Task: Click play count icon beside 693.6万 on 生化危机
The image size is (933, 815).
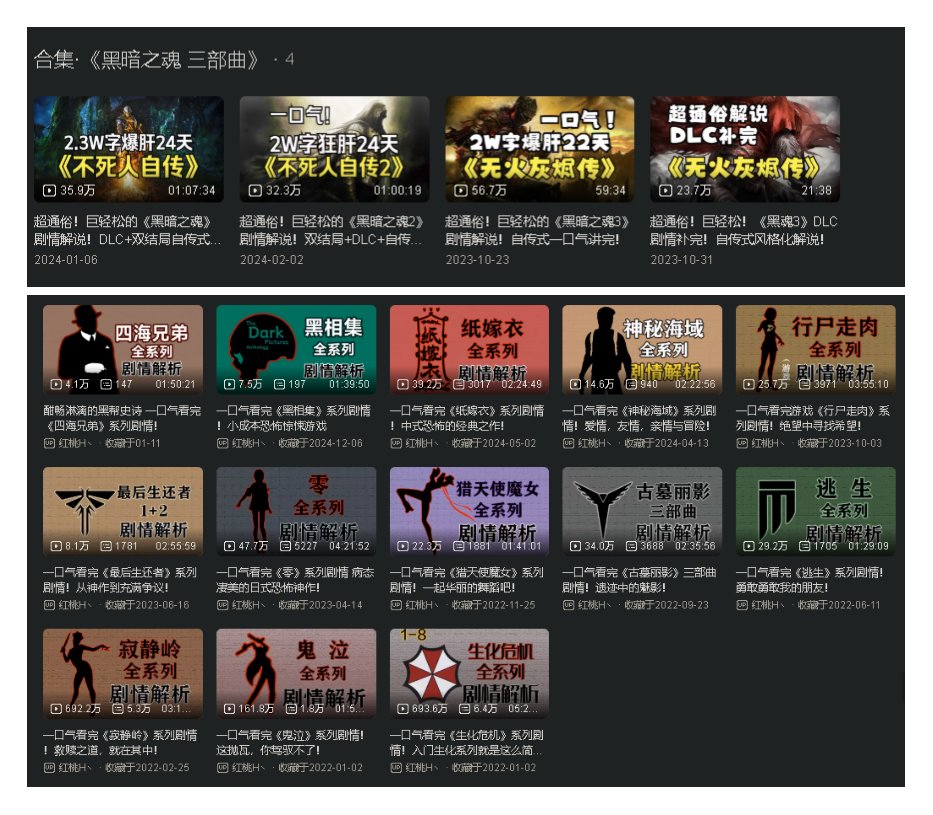Action: 403,709
